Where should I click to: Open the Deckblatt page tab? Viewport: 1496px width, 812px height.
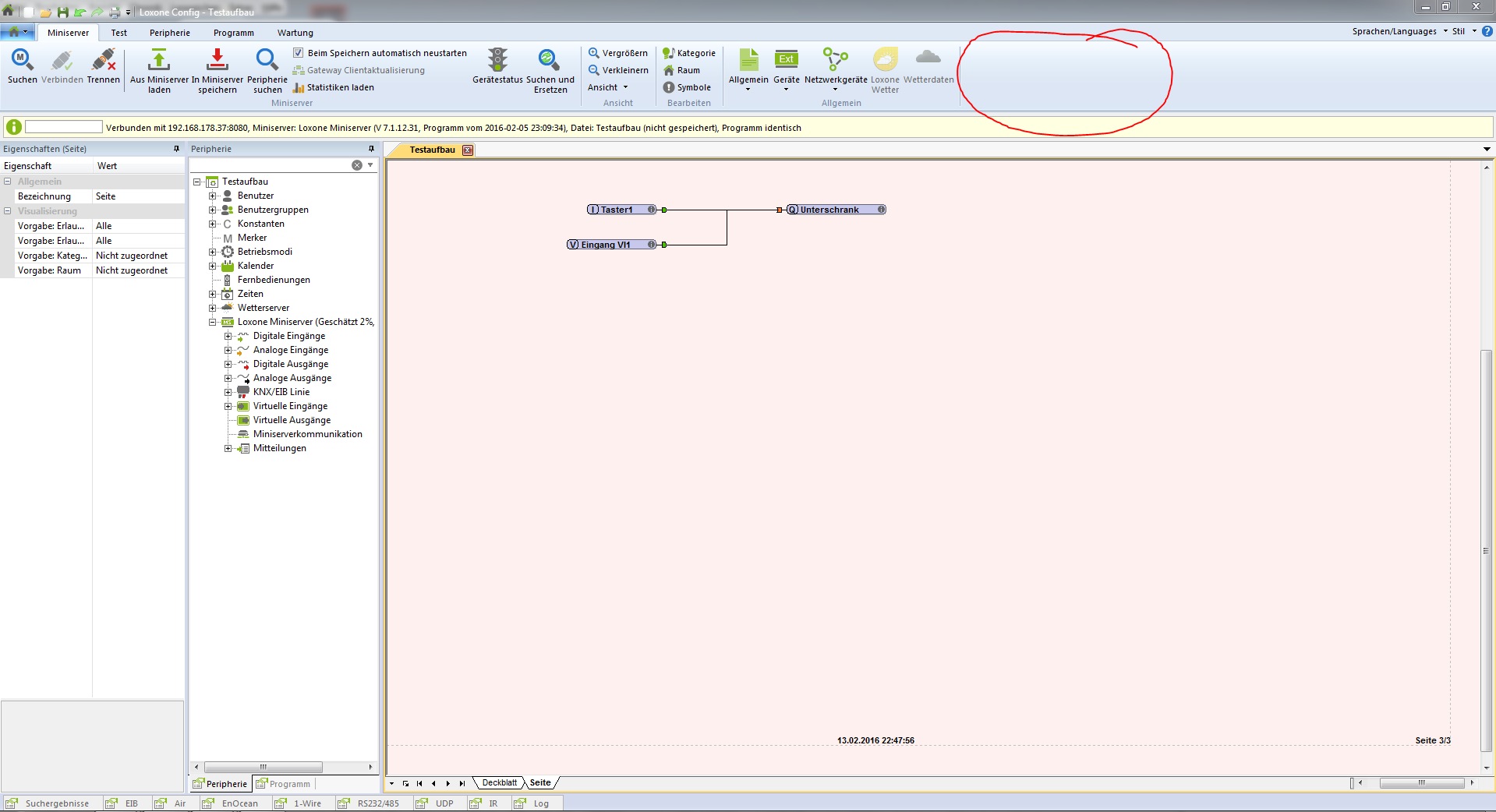point(499,783)
